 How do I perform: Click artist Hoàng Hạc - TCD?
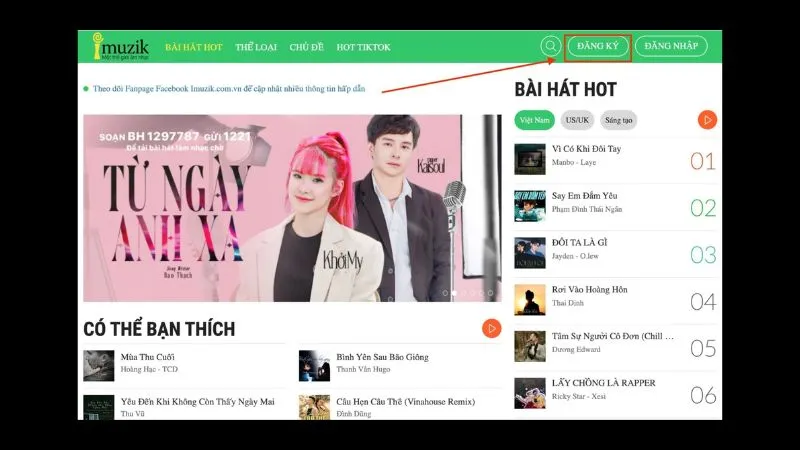pyautogui.click(x=149, y=369)
